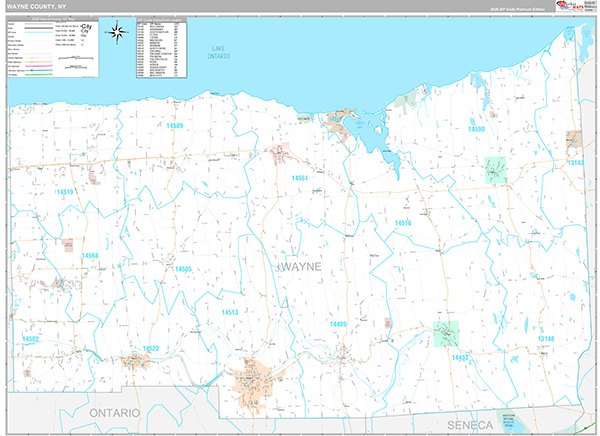Click the 'ONTARIO' neighboring county label
The width and height of the screenshot is (600, 436).
(115, 413)
